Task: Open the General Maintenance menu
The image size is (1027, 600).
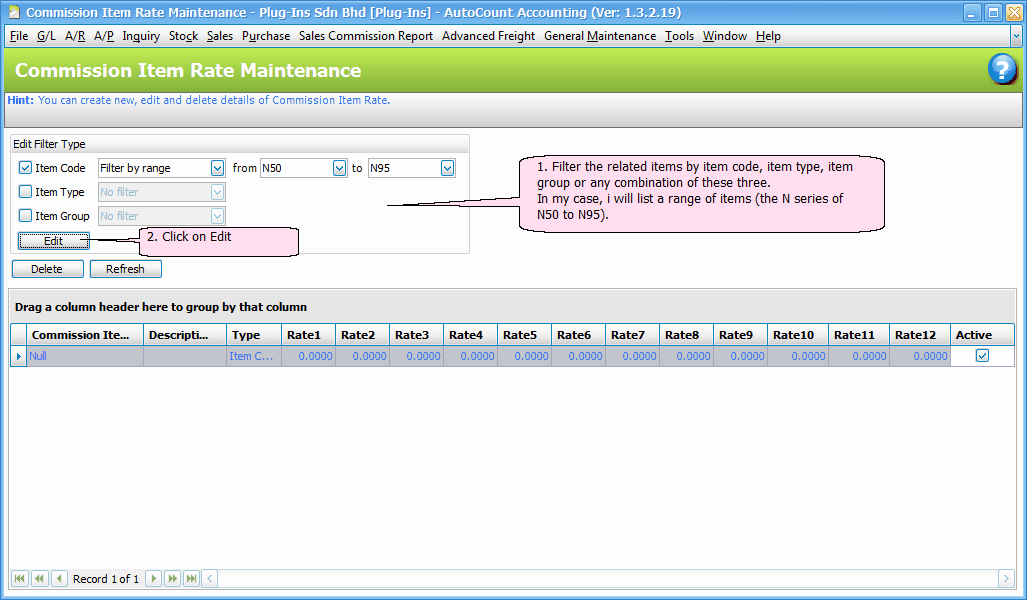Action: [600, 36]
